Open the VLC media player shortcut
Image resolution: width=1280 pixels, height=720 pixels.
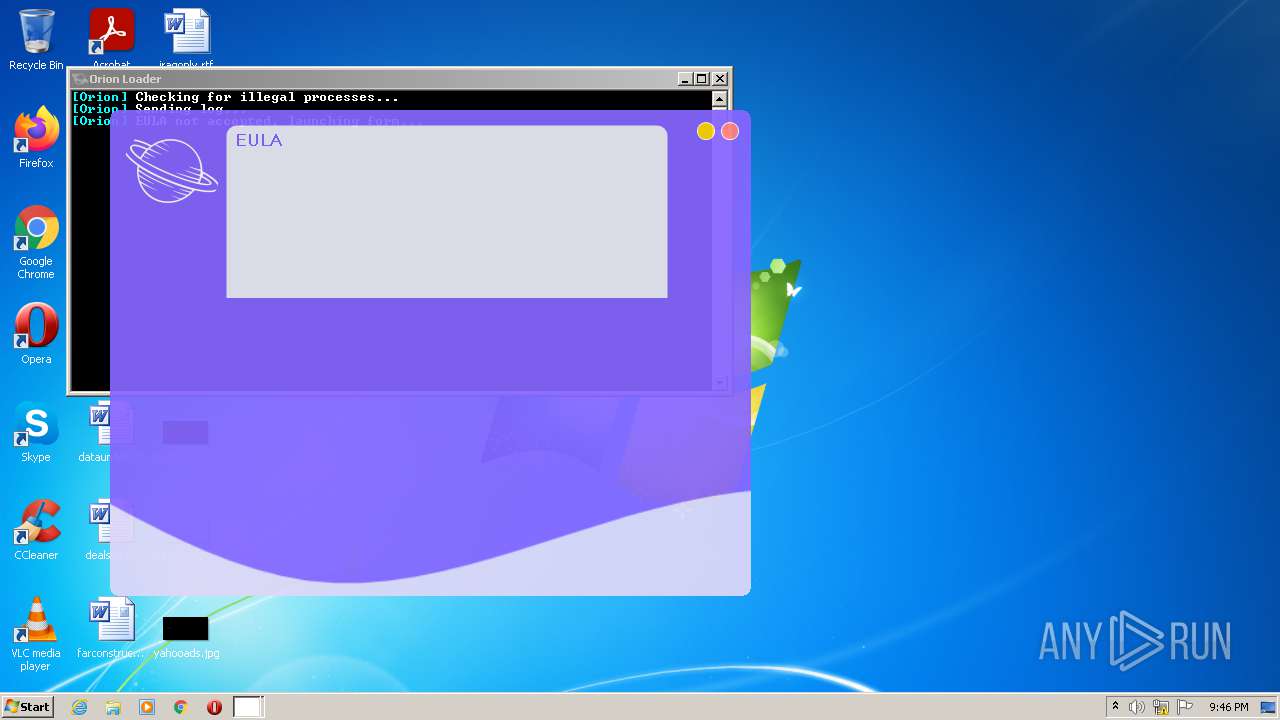[36, 634]
